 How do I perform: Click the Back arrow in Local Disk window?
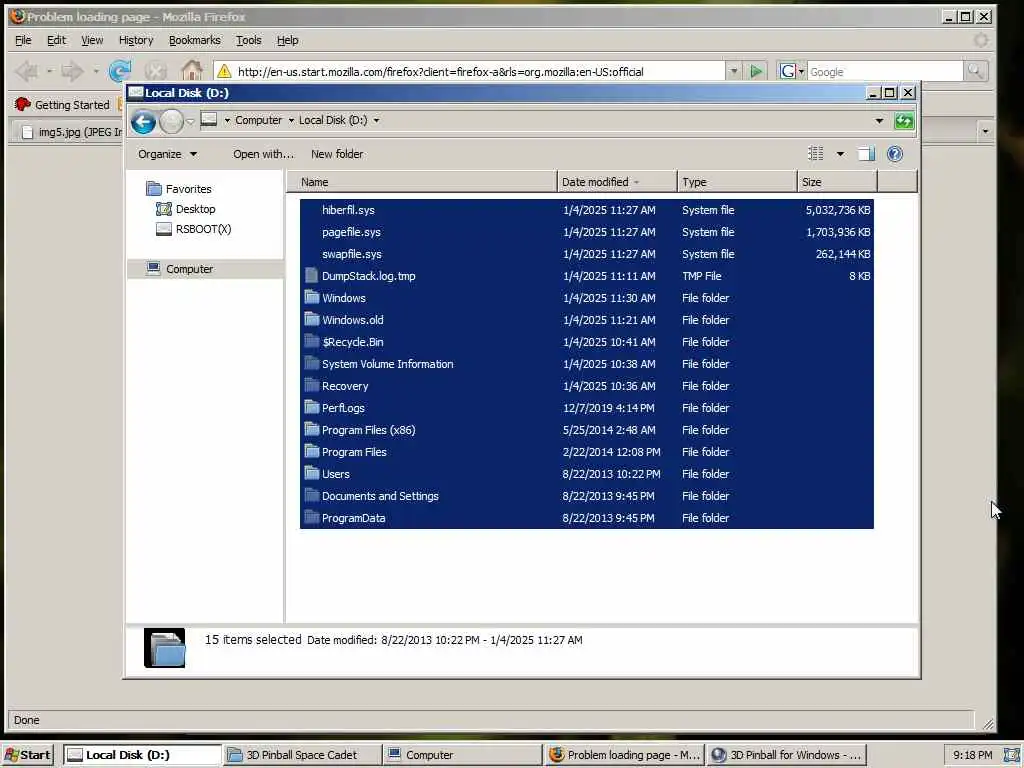click(143, 121)
